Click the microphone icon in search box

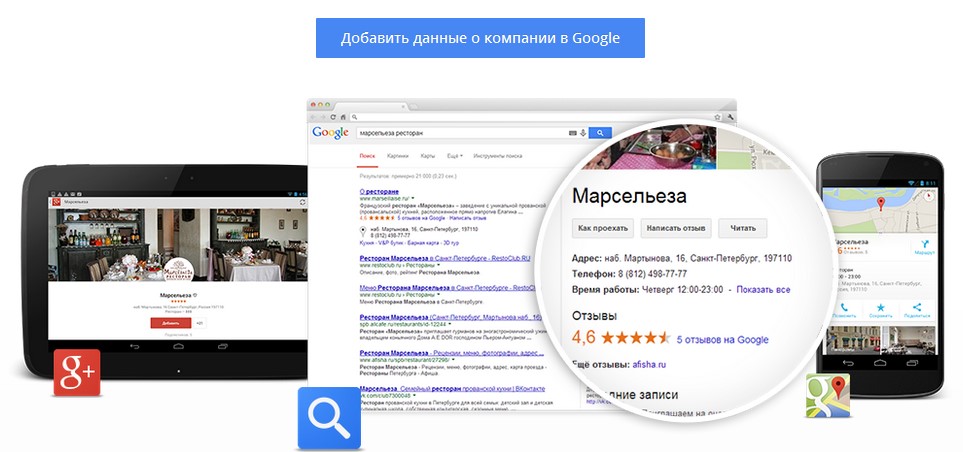click(583, 133)
